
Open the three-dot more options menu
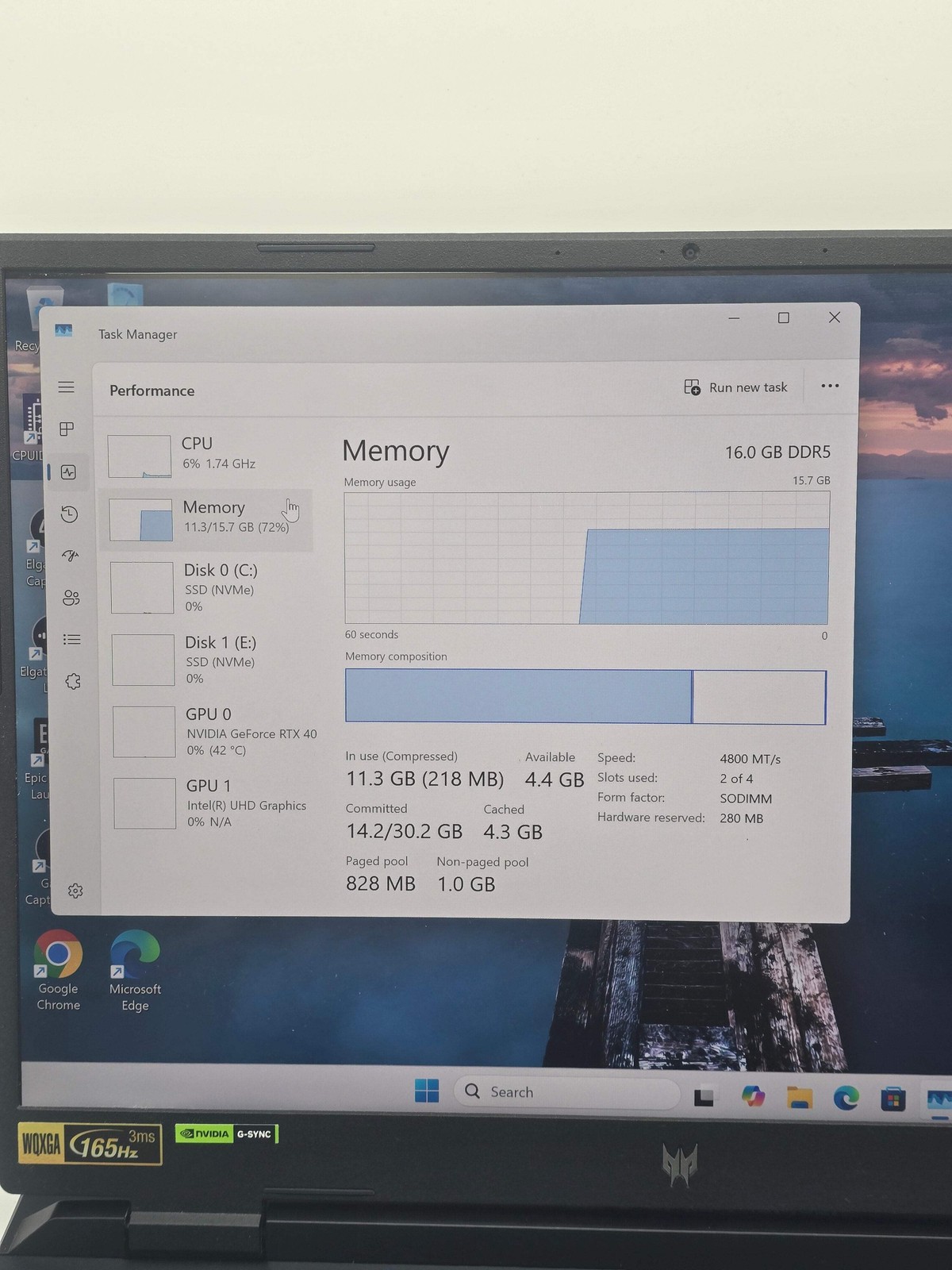click(x=830, y=386)
